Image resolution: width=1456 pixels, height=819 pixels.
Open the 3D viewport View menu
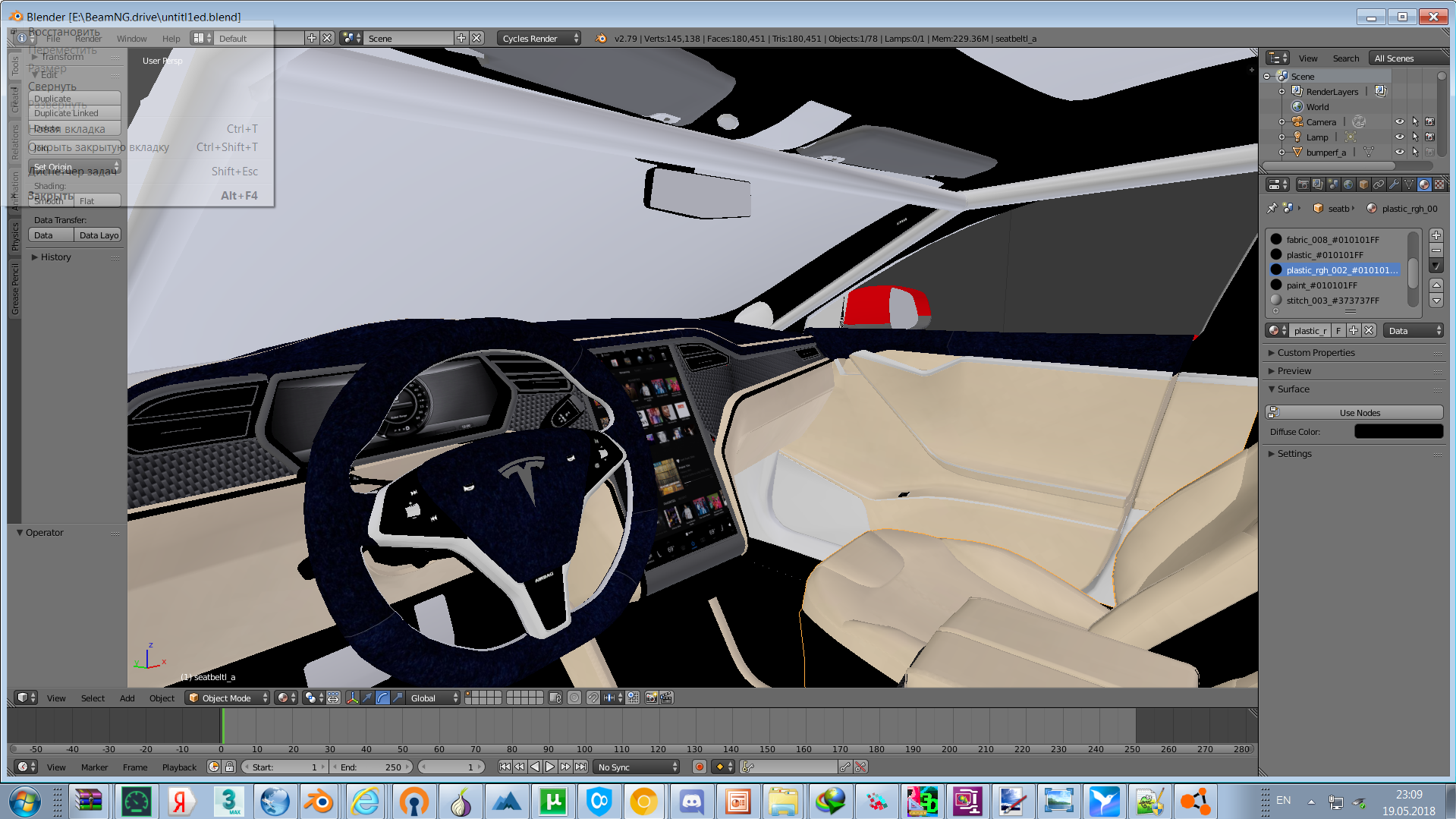[x=56, y=698]
